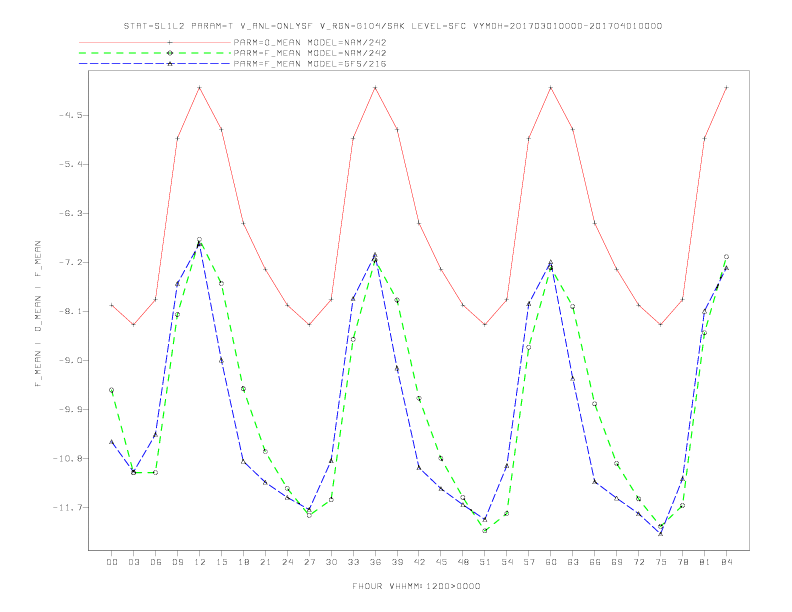Click the red O_MEAN peak point above hour 12

(x=200, y=88)
